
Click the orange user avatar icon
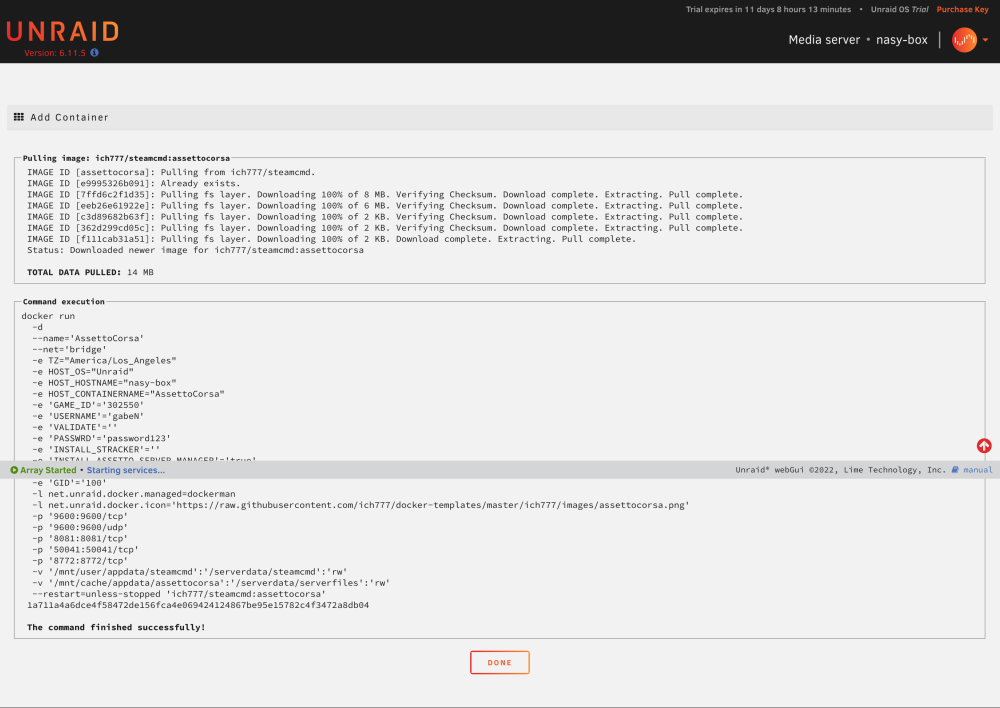964,40
